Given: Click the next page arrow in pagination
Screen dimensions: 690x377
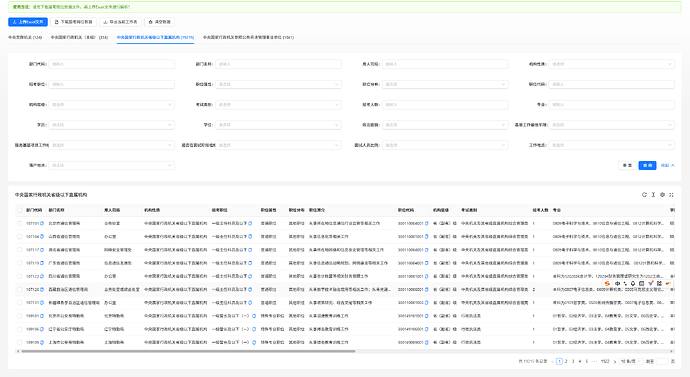Looking at the screenshot, I should (x=615, y=361).
